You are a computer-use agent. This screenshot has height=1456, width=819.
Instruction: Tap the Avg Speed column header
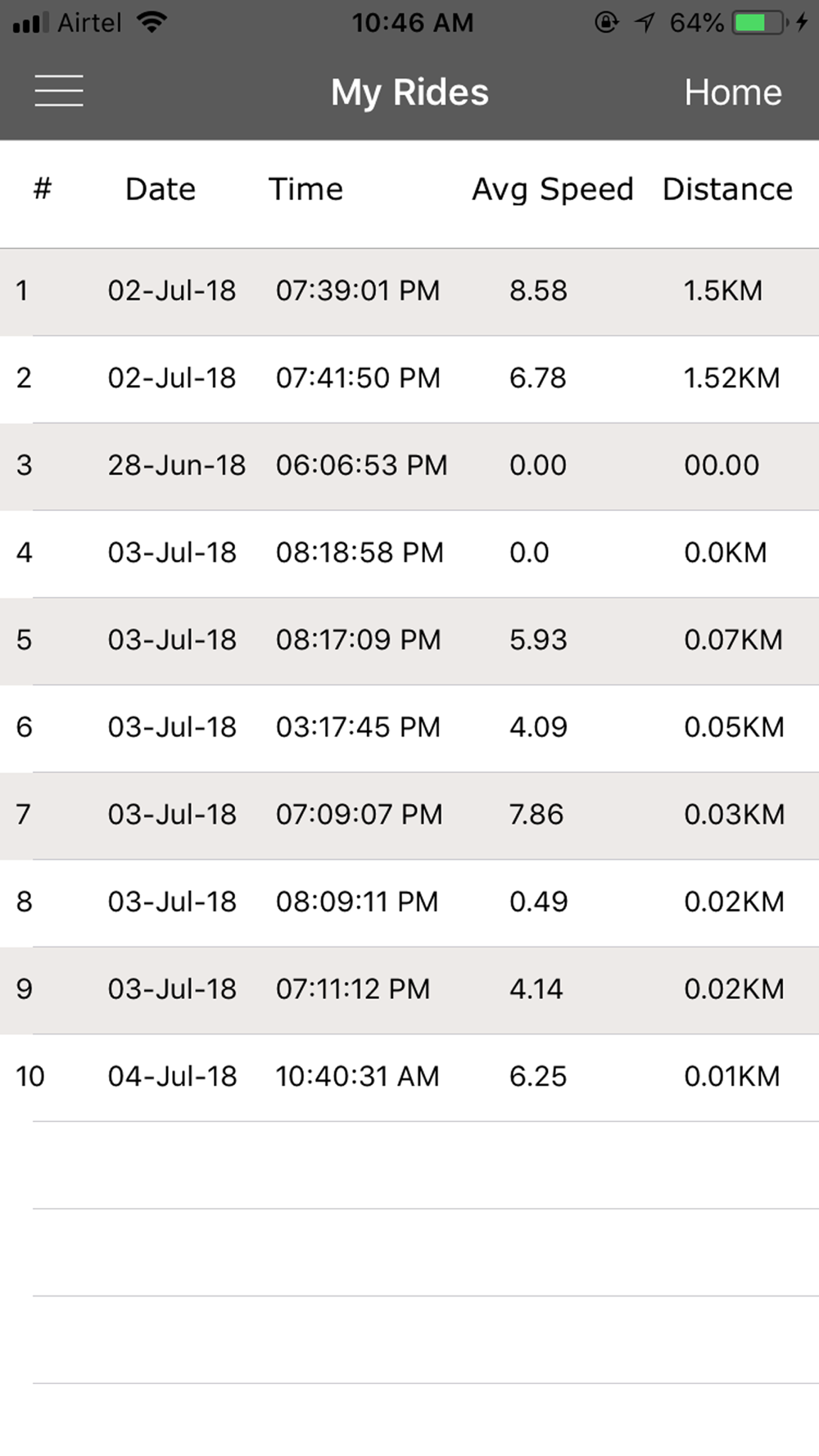[552, 189]
